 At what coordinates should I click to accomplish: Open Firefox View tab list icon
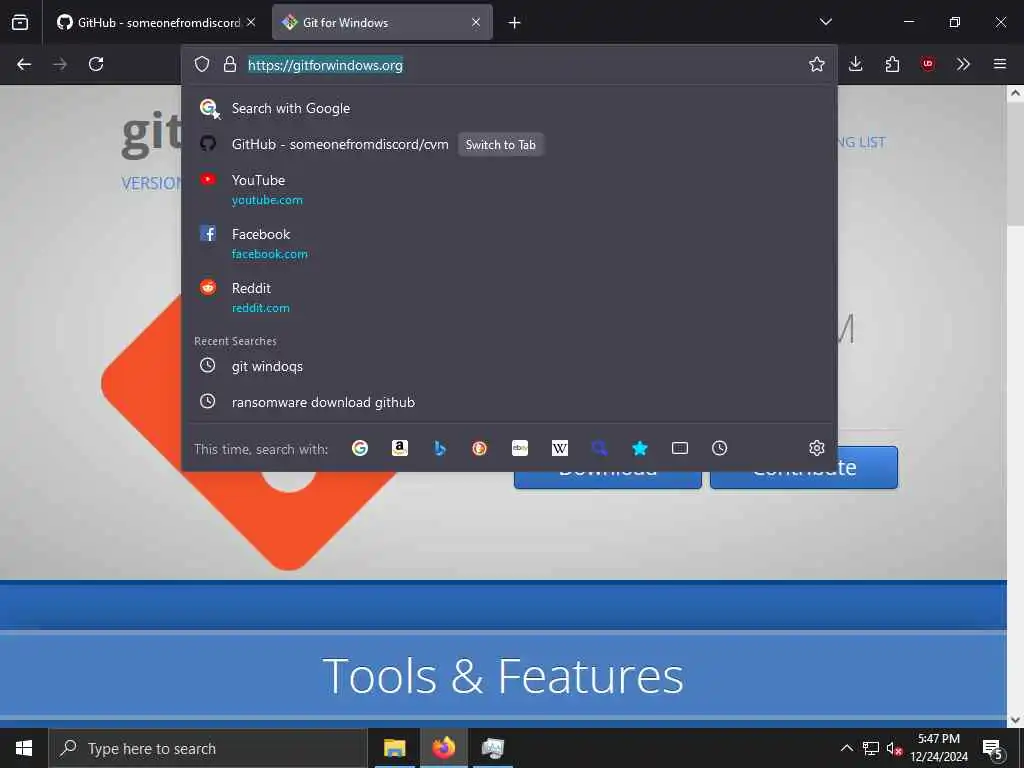point(20,22)
